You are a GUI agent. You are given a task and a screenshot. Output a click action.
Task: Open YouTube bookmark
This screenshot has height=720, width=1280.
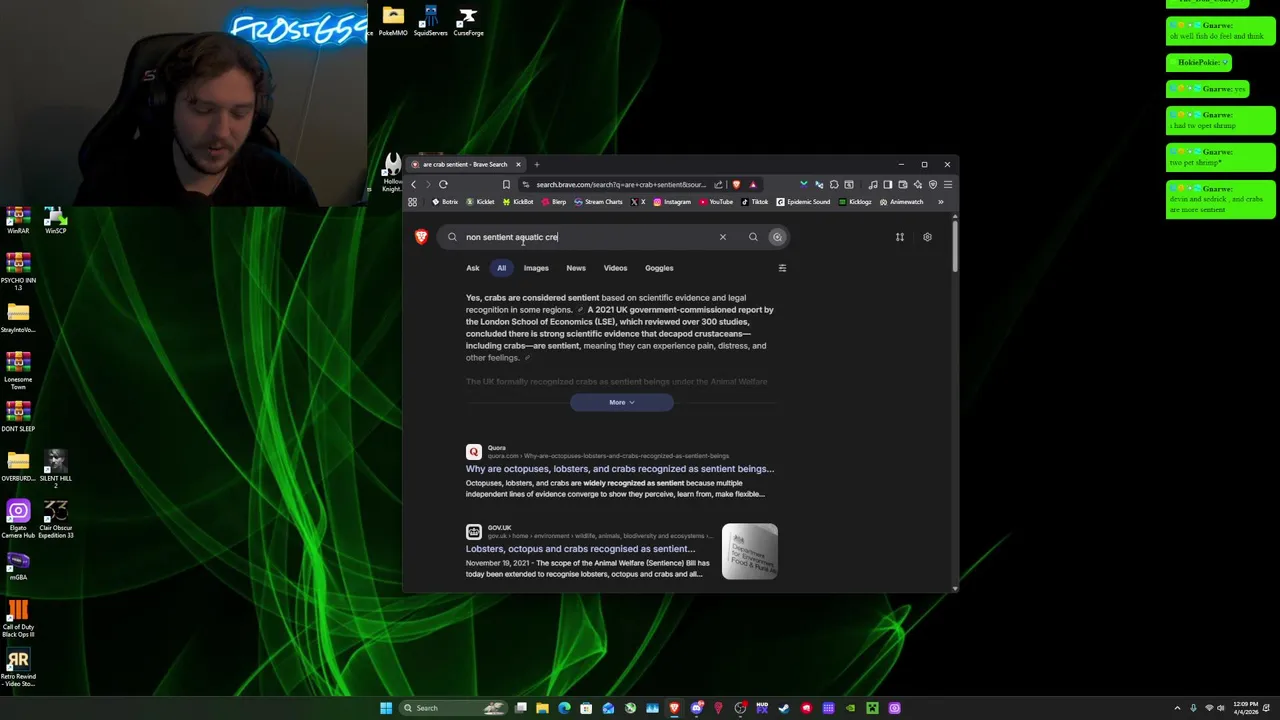pos(716,202)
